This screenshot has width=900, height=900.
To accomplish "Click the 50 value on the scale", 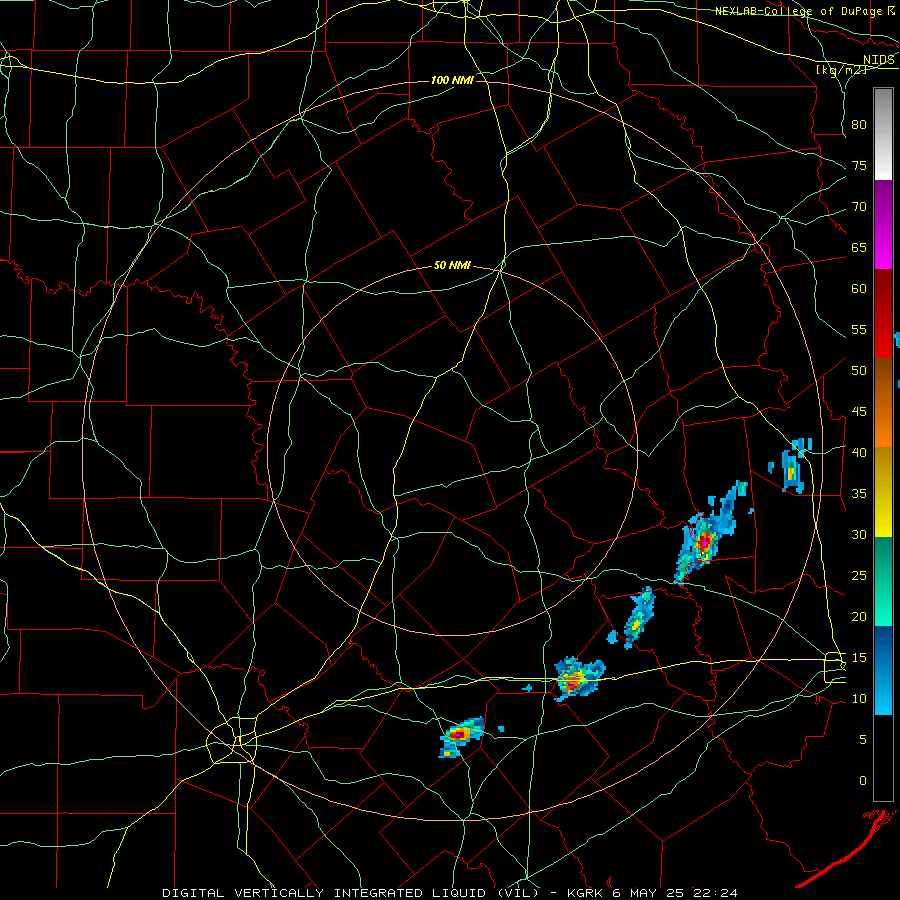I will 859,371.
